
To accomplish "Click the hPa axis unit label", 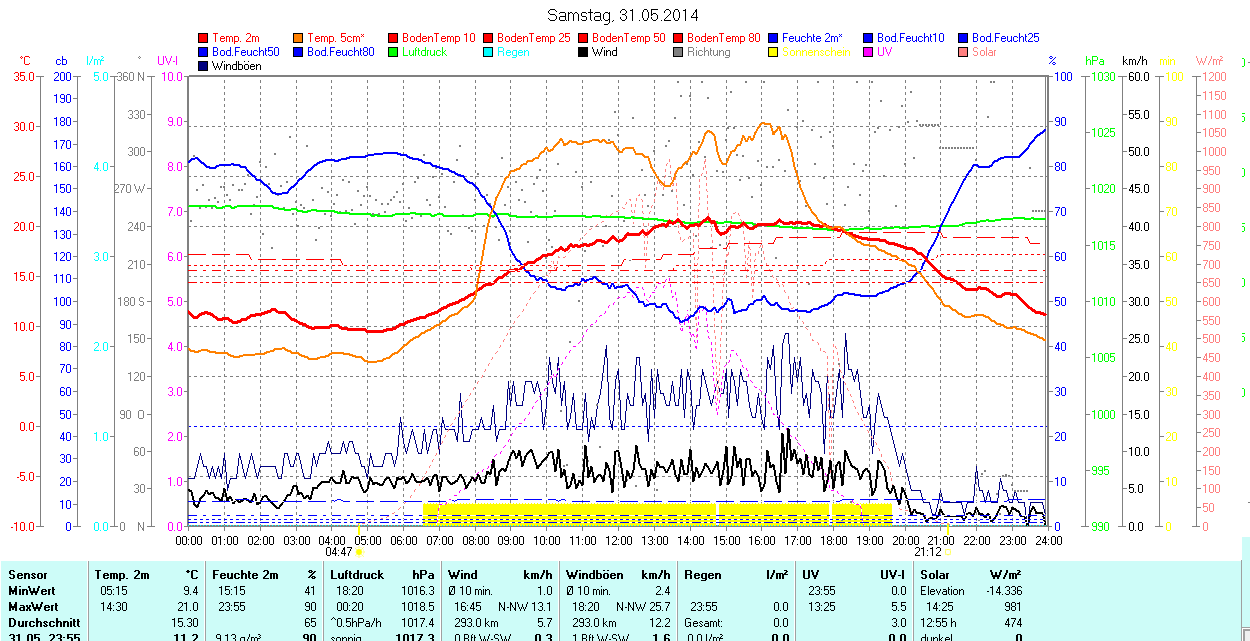I will [x=1094, y=61].
